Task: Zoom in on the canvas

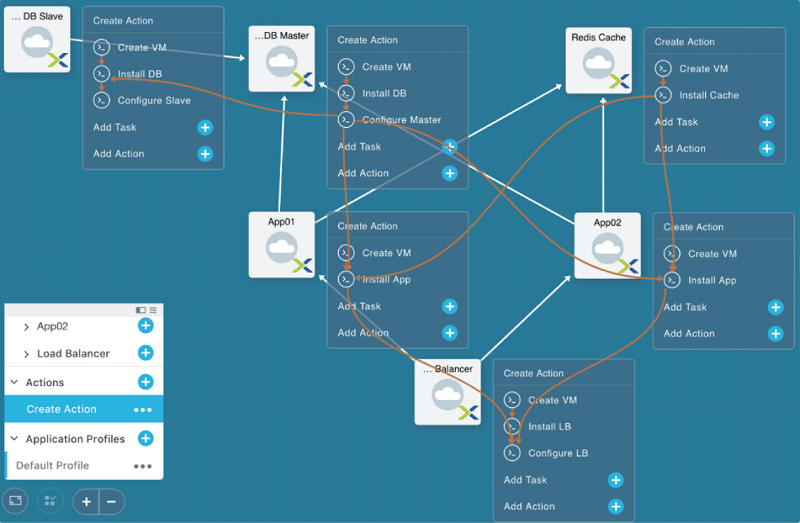Action: click(x=86, y=502)
